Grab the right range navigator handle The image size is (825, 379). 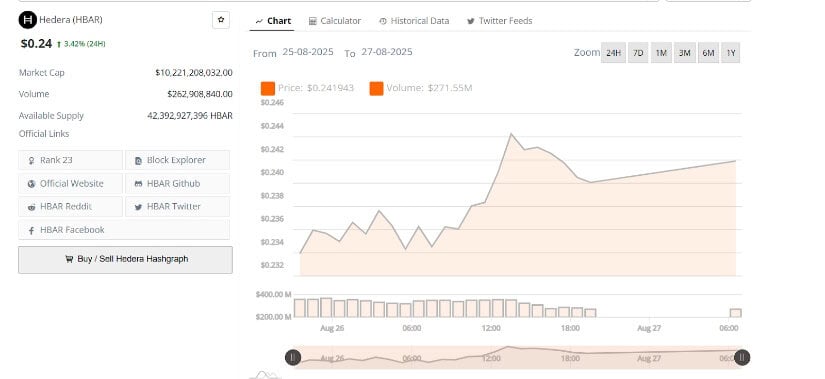[742, 357]
